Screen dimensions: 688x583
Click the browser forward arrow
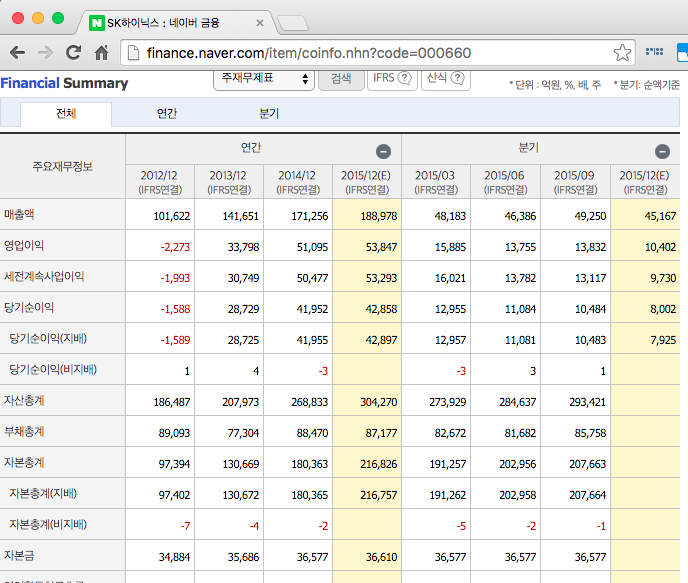click(x=45, y=53)
